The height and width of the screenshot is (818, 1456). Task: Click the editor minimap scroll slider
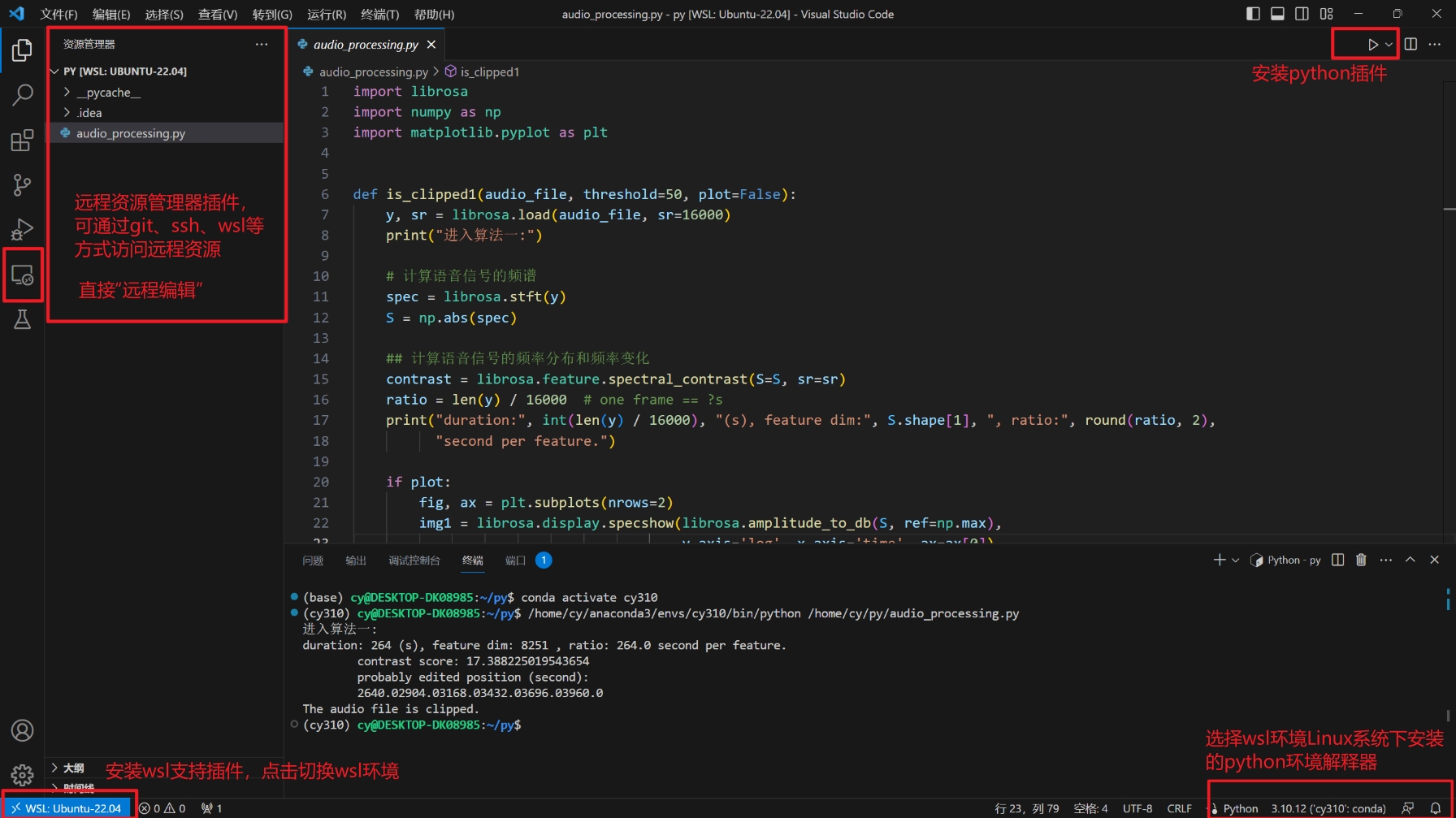pyautogui.click(x=1449, y=146)
